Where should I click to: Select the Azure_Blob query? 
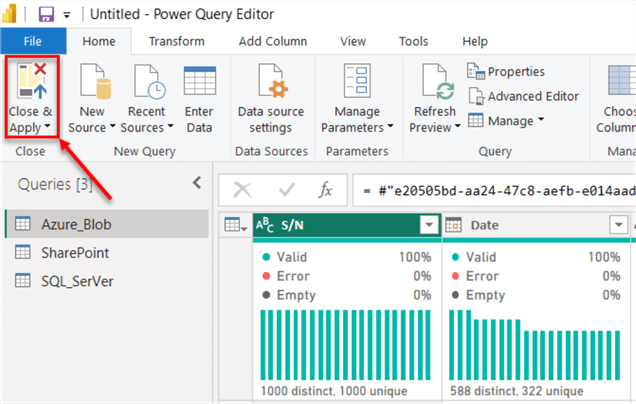(x=107, y=224)
